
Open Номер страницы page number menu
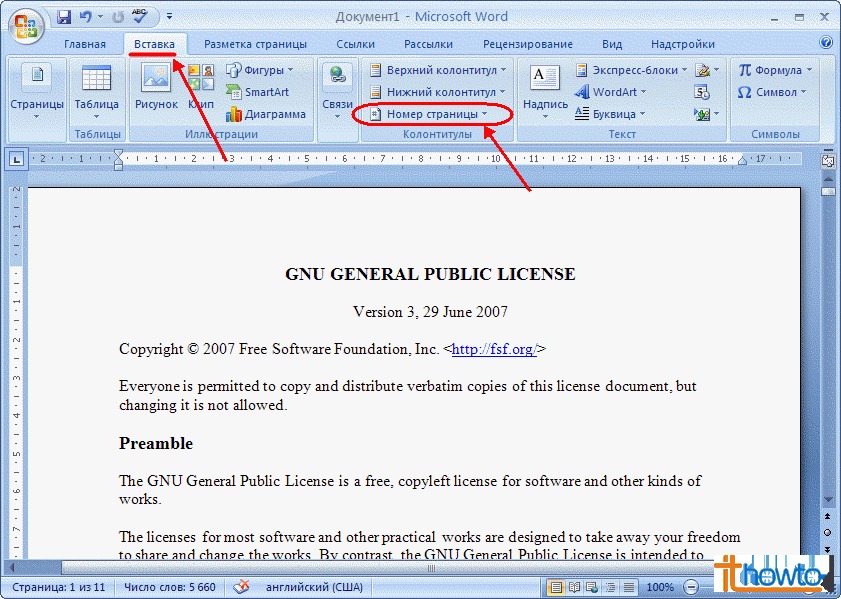[429, 114]
